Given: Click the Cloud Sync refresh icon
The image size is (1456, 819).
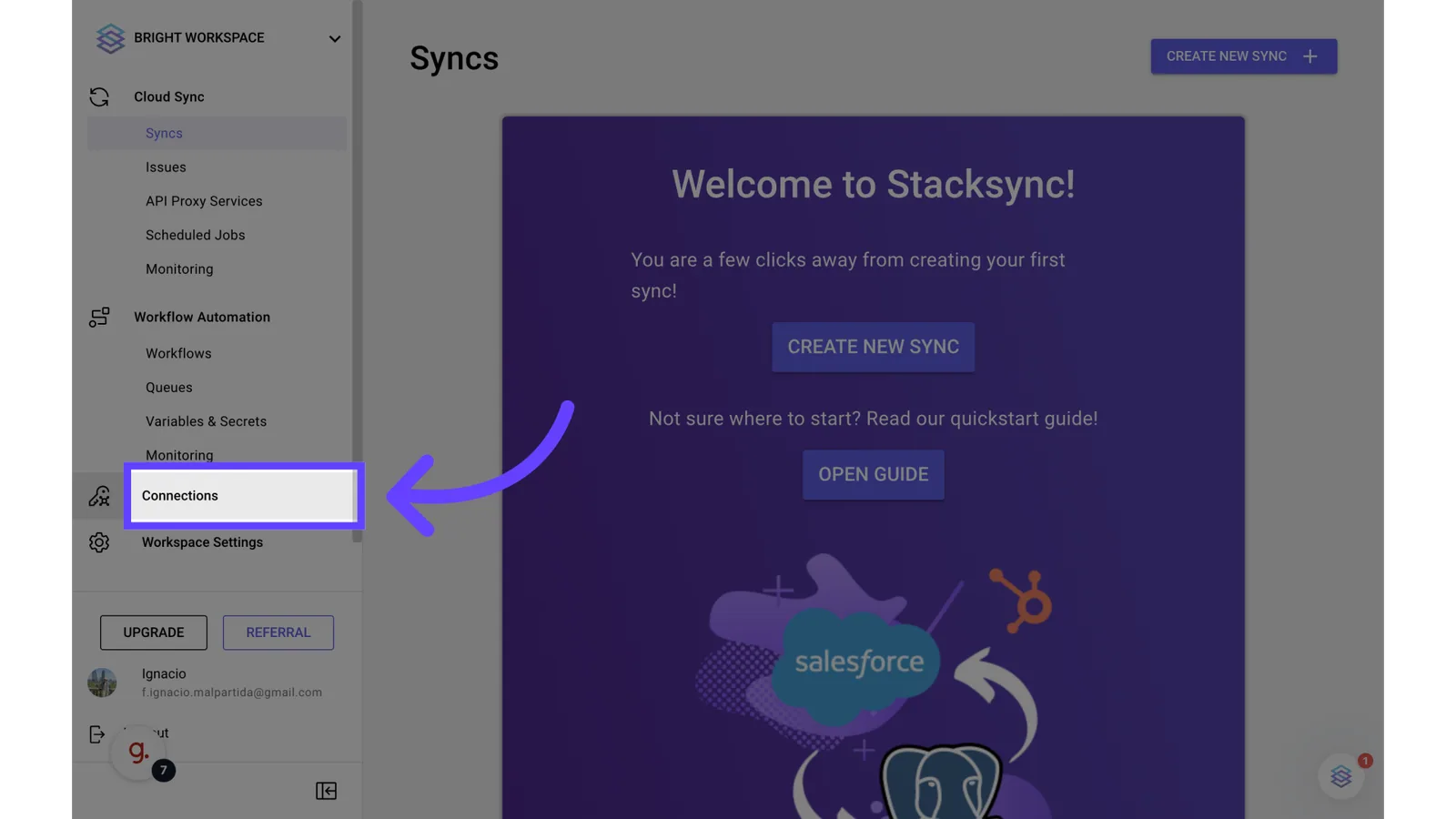Looking at the screenshot, I should (99, 96).
